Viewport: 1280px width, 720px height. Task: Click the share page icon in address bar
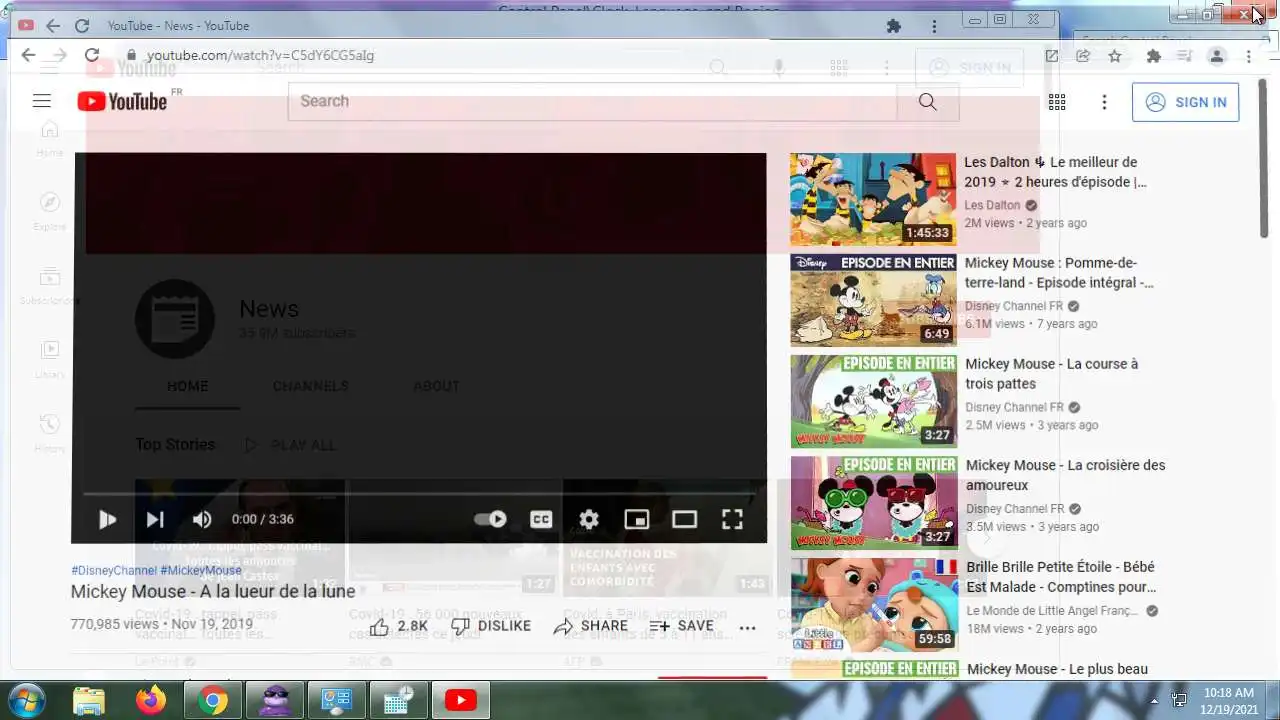pyautogui.click(x=1083, y=56)
